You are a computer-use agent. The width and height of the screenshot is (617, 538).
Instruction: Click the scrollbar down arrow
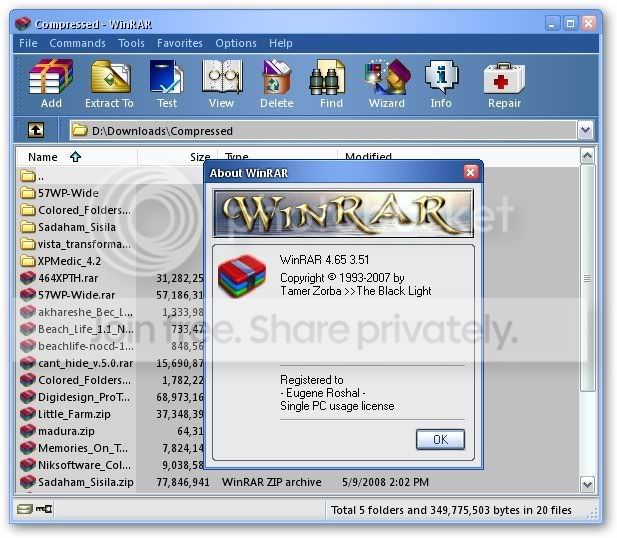click(587, 484)
